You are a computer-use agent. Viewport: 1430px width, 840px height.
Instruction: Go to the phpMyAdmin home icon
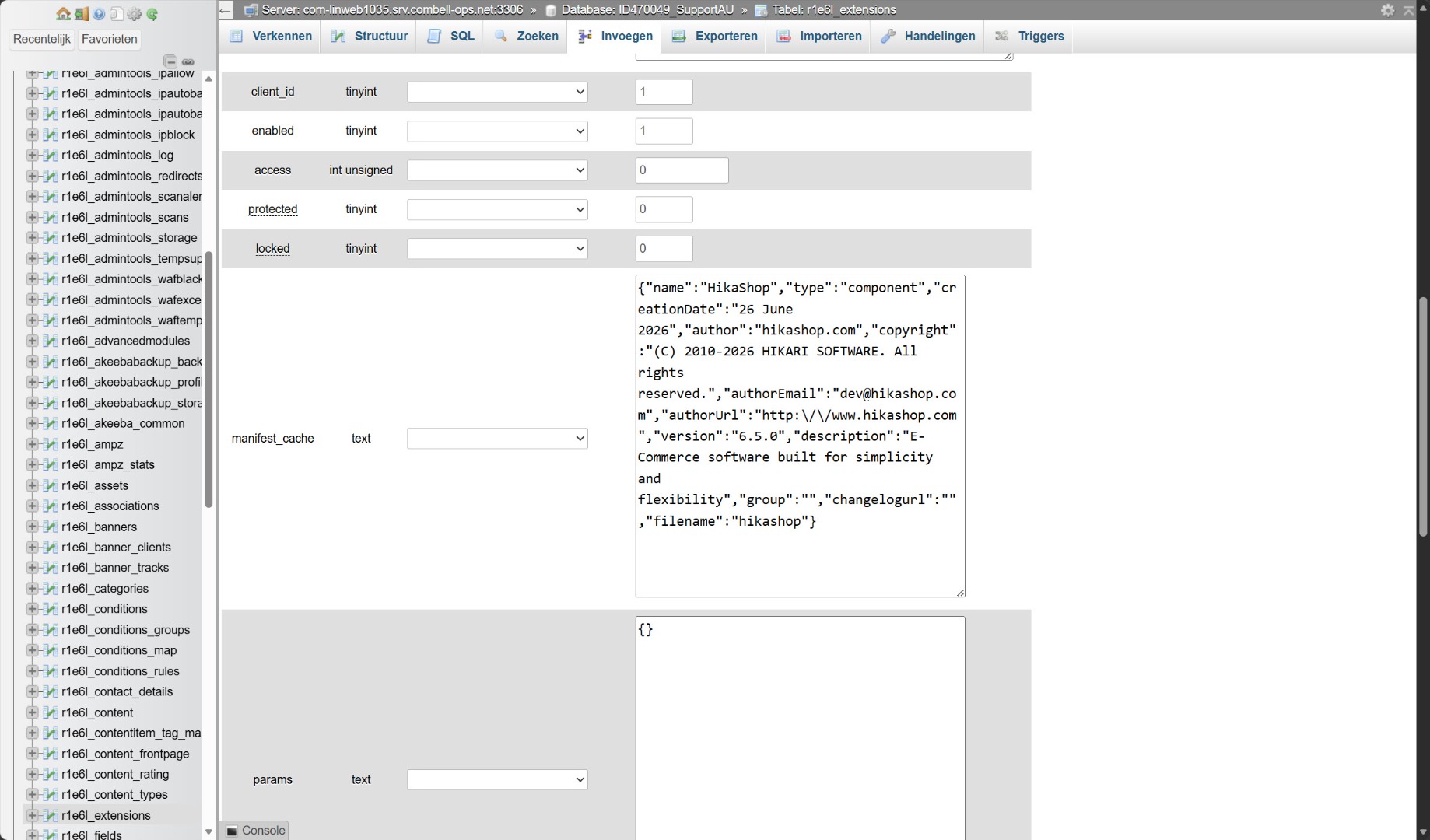coord(64,14)
